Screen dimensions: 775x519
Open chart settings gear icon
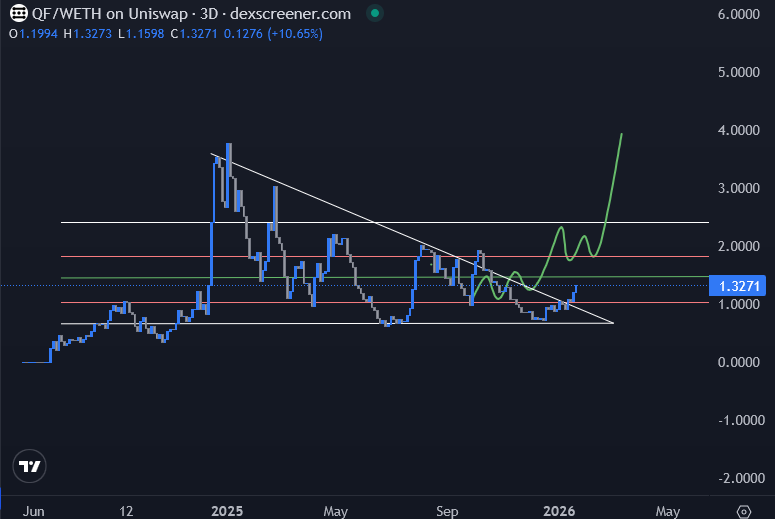744,511
